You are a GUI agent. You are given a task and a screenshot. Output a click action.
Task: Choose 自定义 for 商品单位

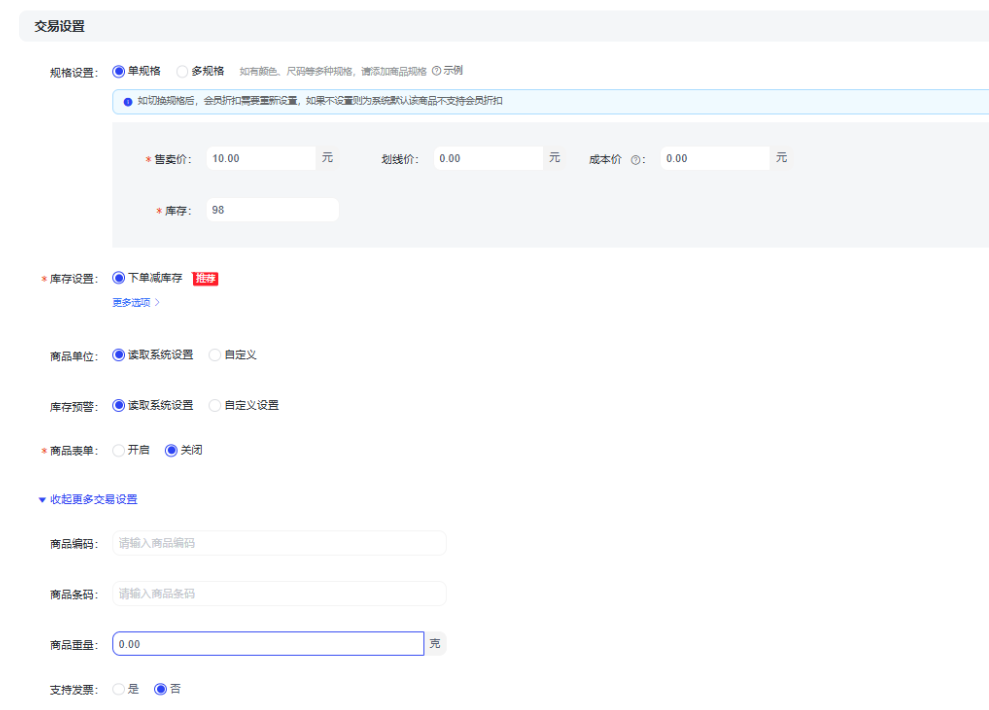(215, 355)
